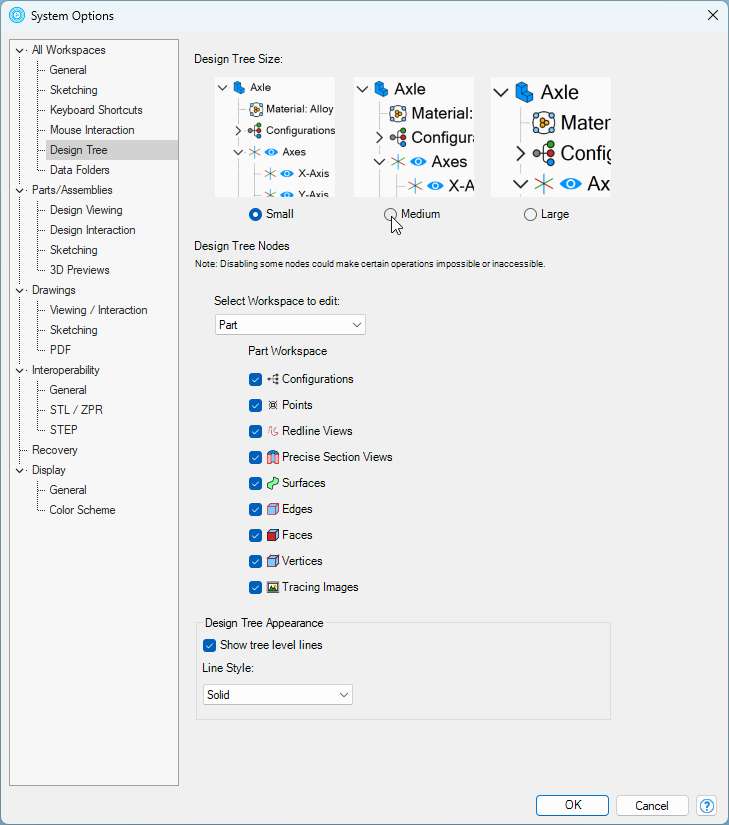Viewport: 729px width, 825px height.
Task: Open the Line Style dropdown
Action: pos(278,695)
